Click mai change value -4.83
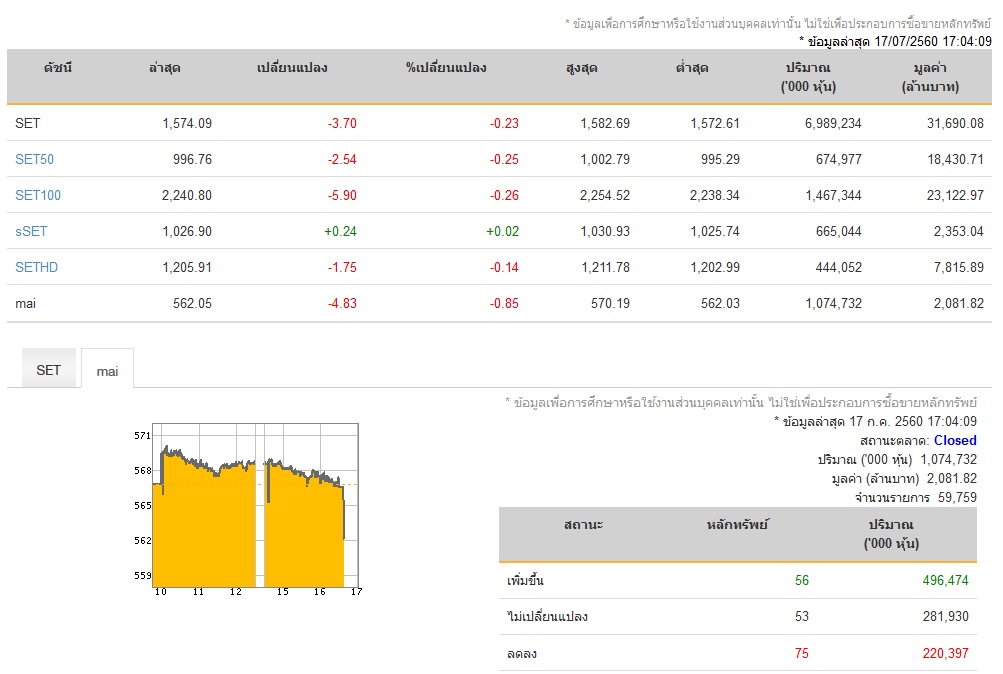This screenshot has width=1003, height=674. pos(342,304)
